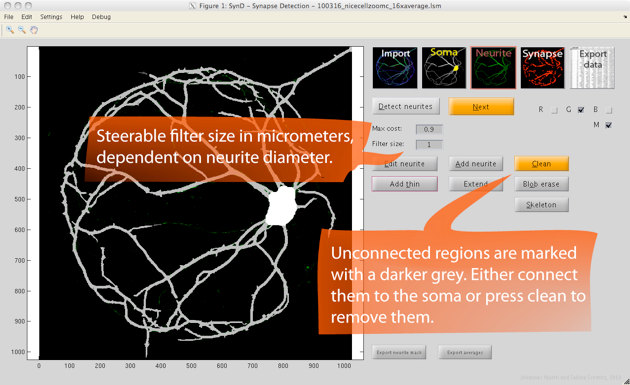Open the Export data step

(x=593, y=68)
